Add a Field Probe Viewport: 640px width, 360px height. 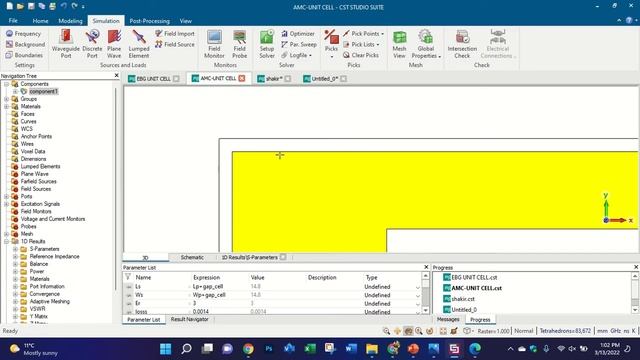point(240,44)
